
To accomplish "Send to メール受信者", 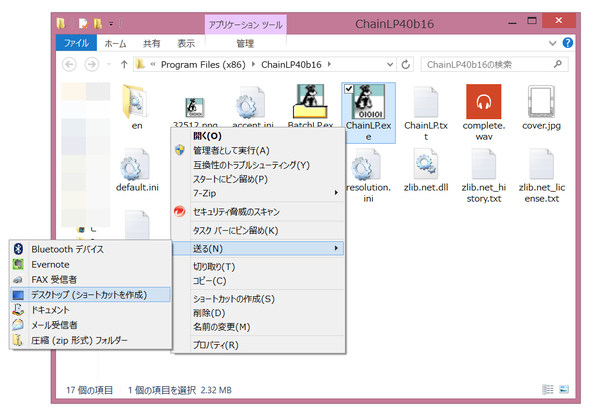I will tap(90, 325).
